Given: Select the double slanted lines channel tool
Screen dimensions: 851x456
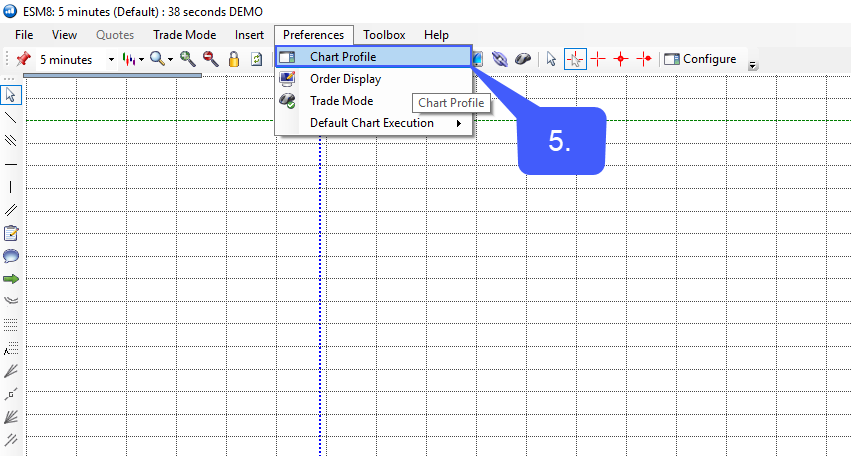Looking at the screenshot, I should (11, 210).
